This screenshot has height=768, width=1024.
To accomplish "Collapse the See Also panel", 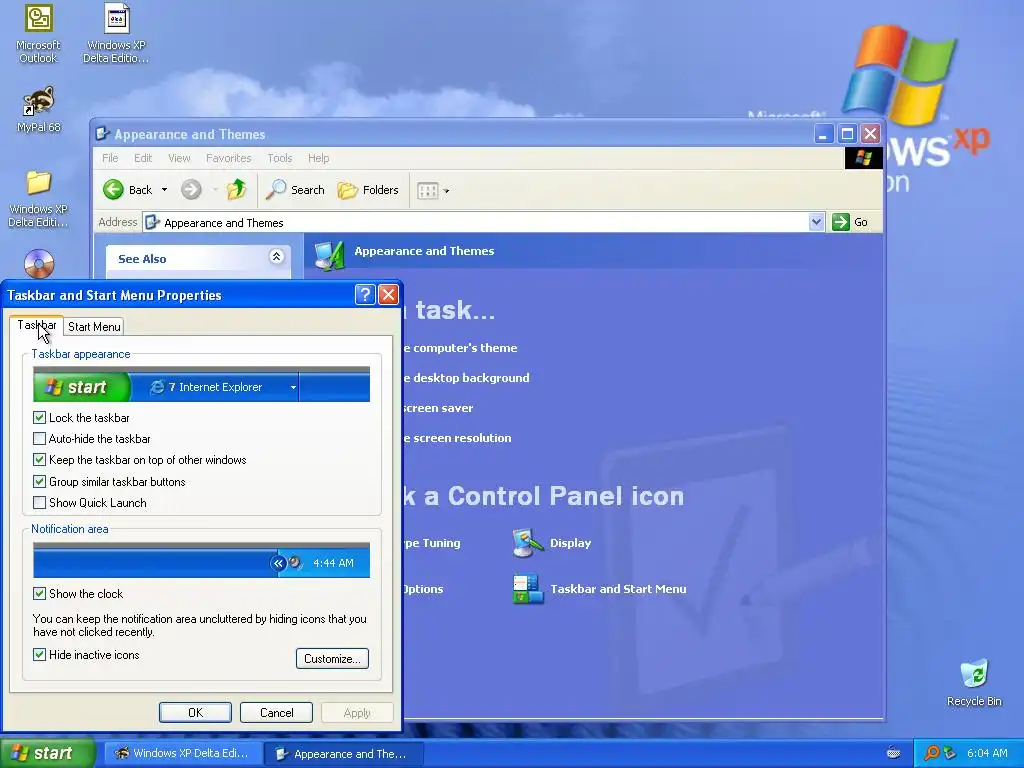I will [x=276, y=256].
